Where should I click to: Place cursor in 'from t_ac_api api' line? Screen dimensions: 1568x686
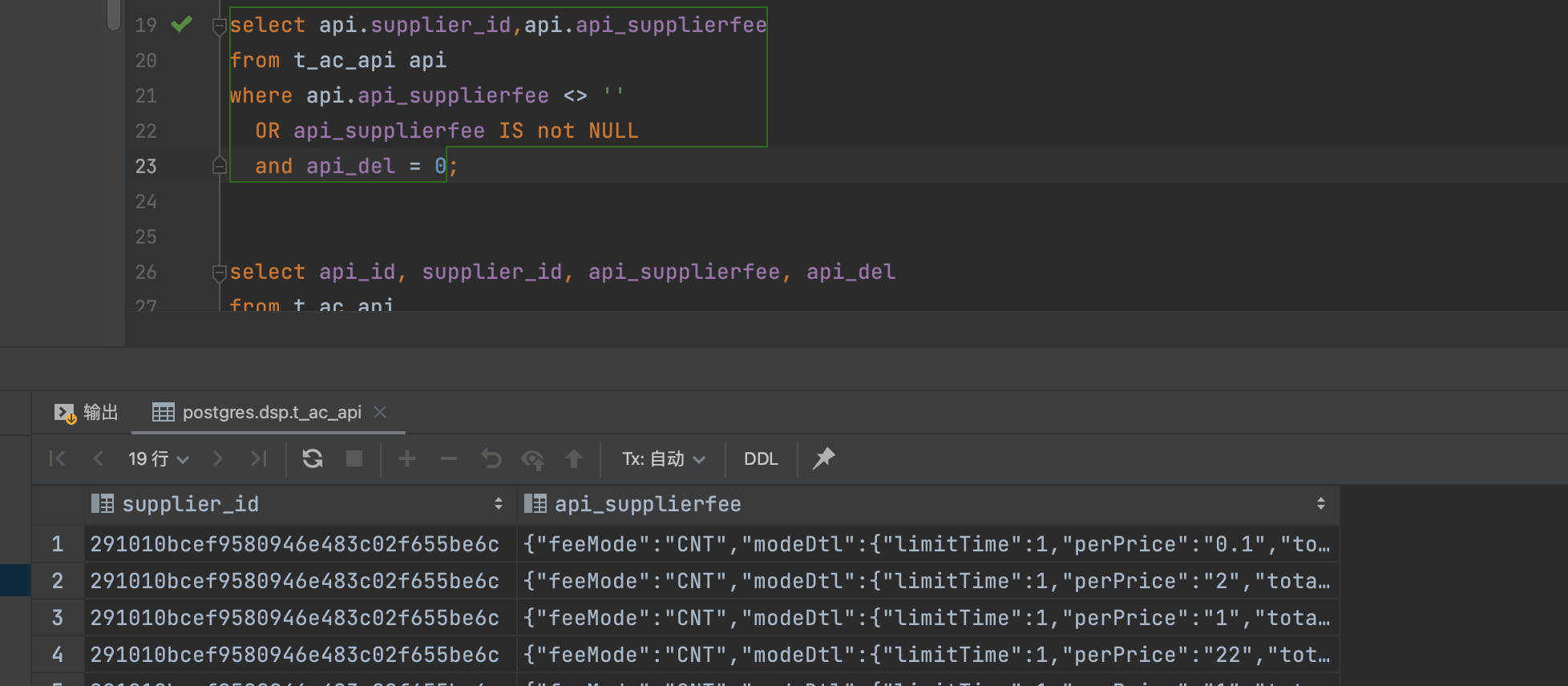coord(338,60)
